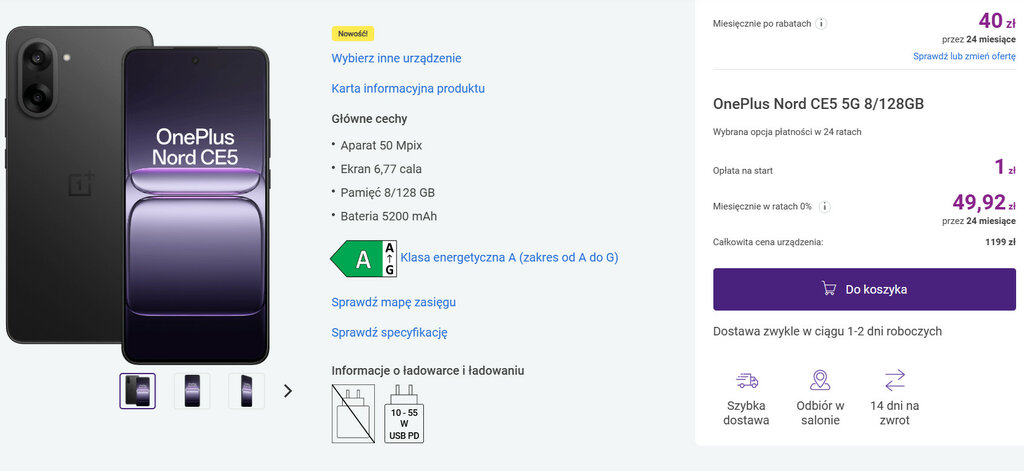The image size is (1024, 471).
Task: Click the no-charger-included icon
Action: (353, 413)
